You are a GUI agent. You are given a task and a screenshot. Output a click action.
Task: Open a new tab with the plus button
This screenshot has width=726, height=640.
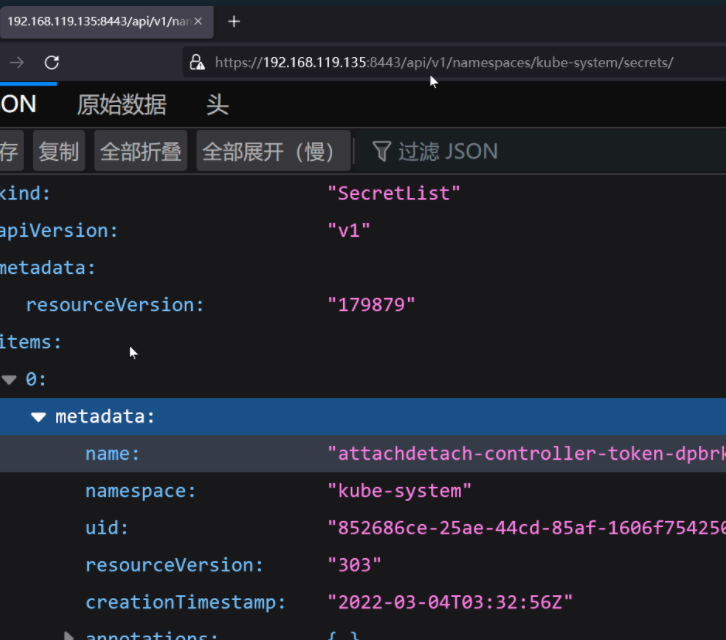tap(234, 21)
